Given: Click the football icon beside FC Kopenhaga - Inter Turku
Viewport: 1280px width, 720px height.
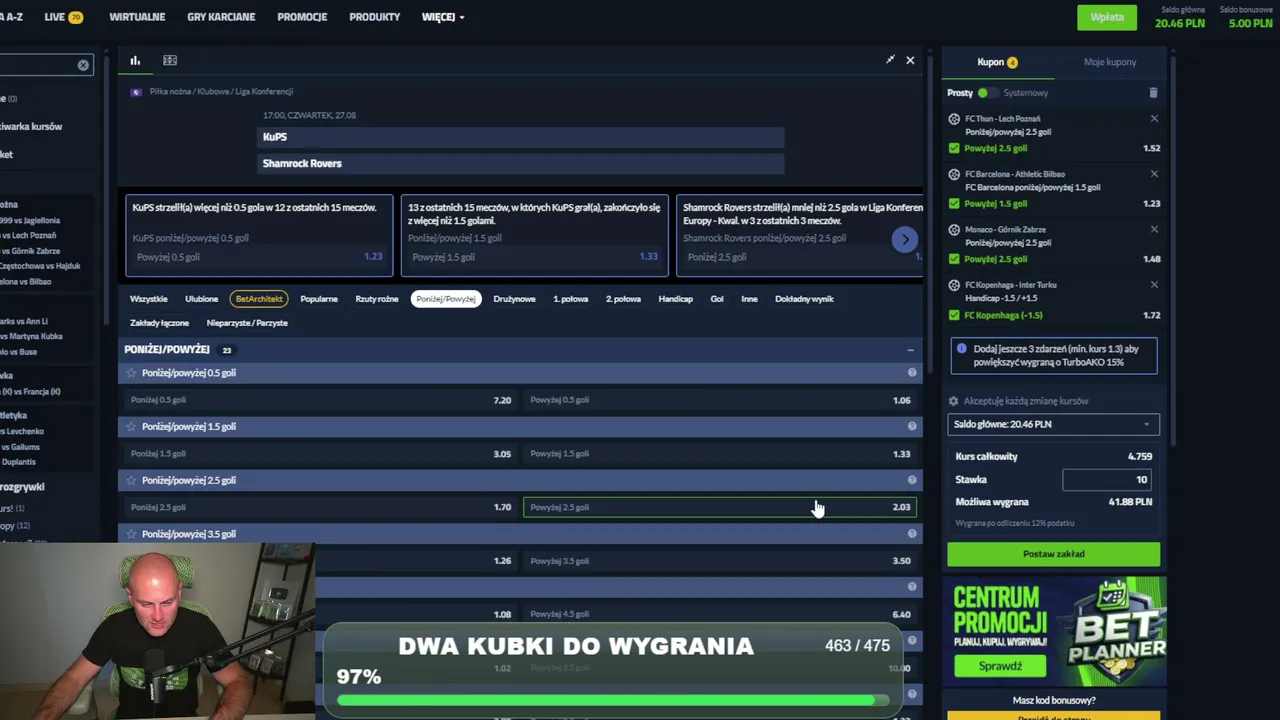Looking at the screenshot, I should (954, 285).
